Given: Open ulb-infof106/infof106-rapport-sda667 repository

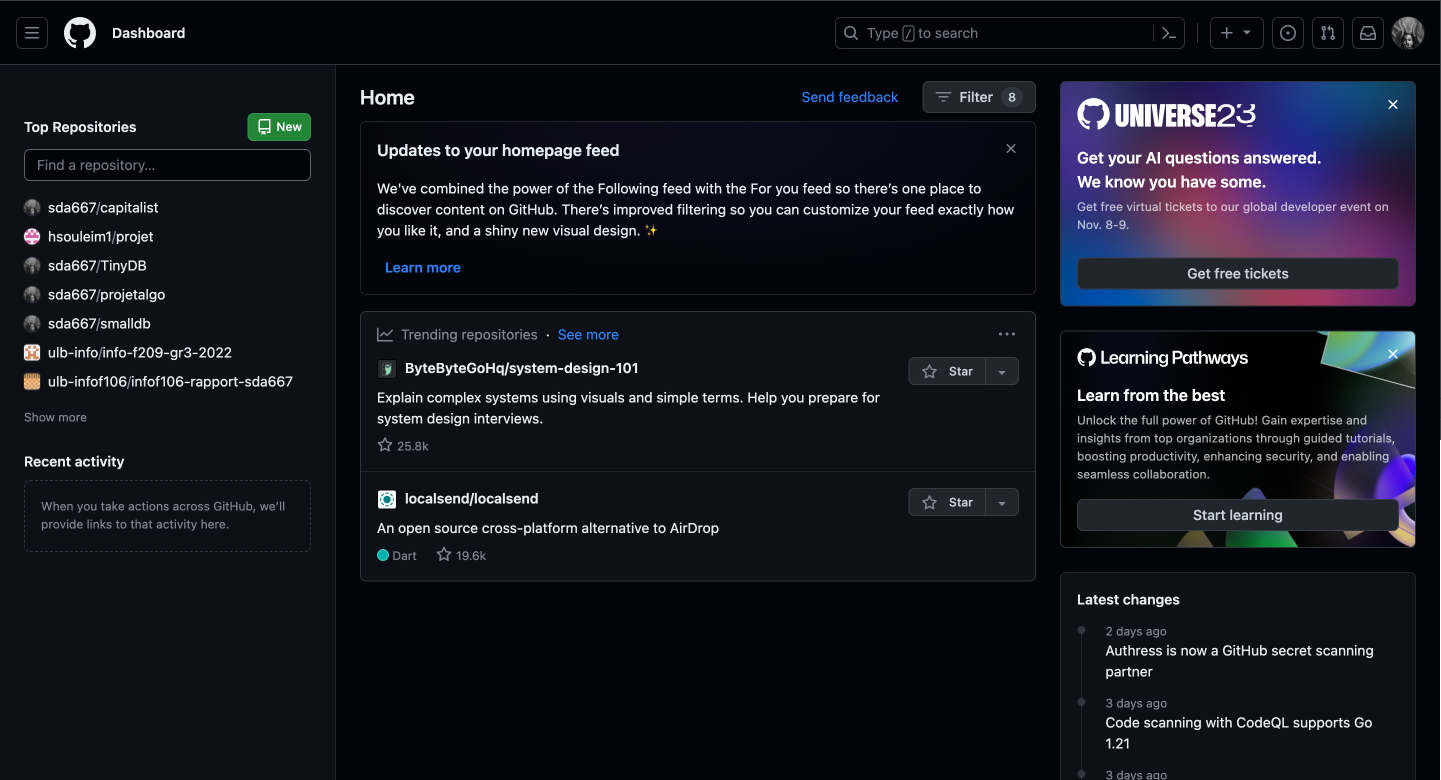Looking at the screenshot, I should point(170,382).
